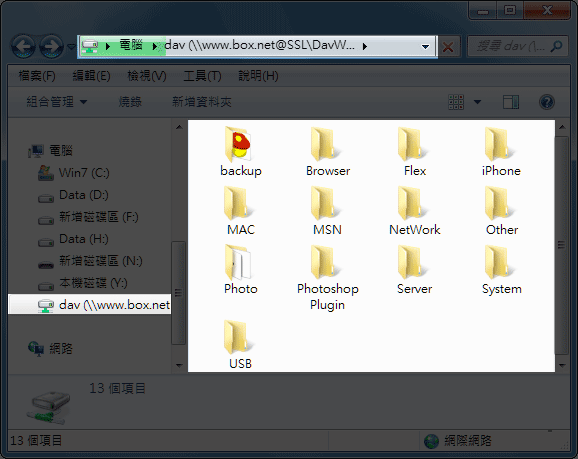The width and height of the screenshot is (578, 459).
Task: Stop loading with the red X
Action: [x=448, y=47]
